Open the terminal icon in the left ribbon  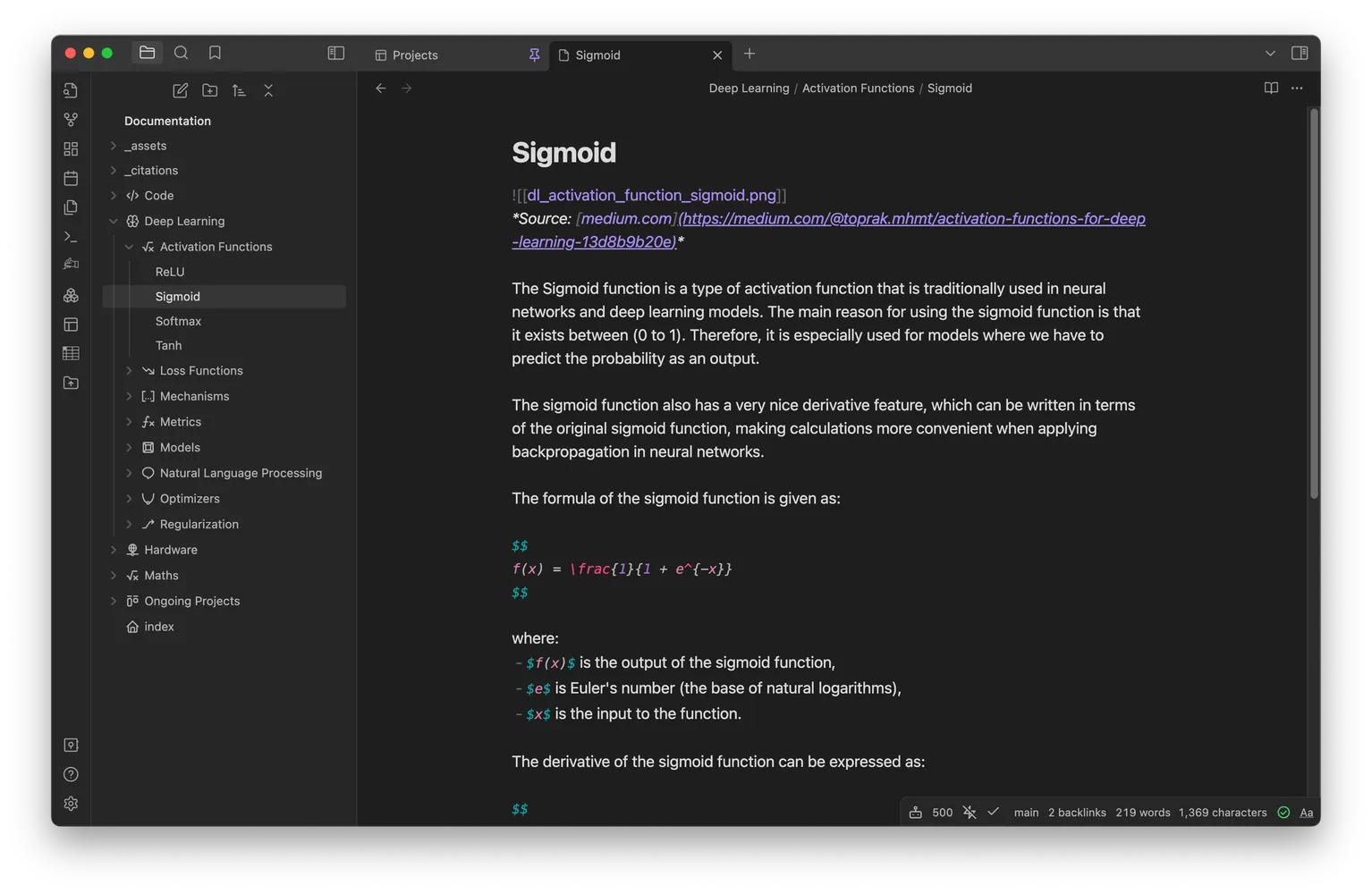pos(71,235)
